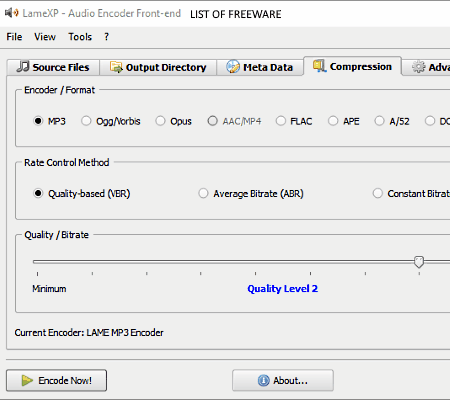Viewport: 450px width, 400px height.
Task: Click the gear icon on Advanced tab
Action: click(x=418, y=67)
